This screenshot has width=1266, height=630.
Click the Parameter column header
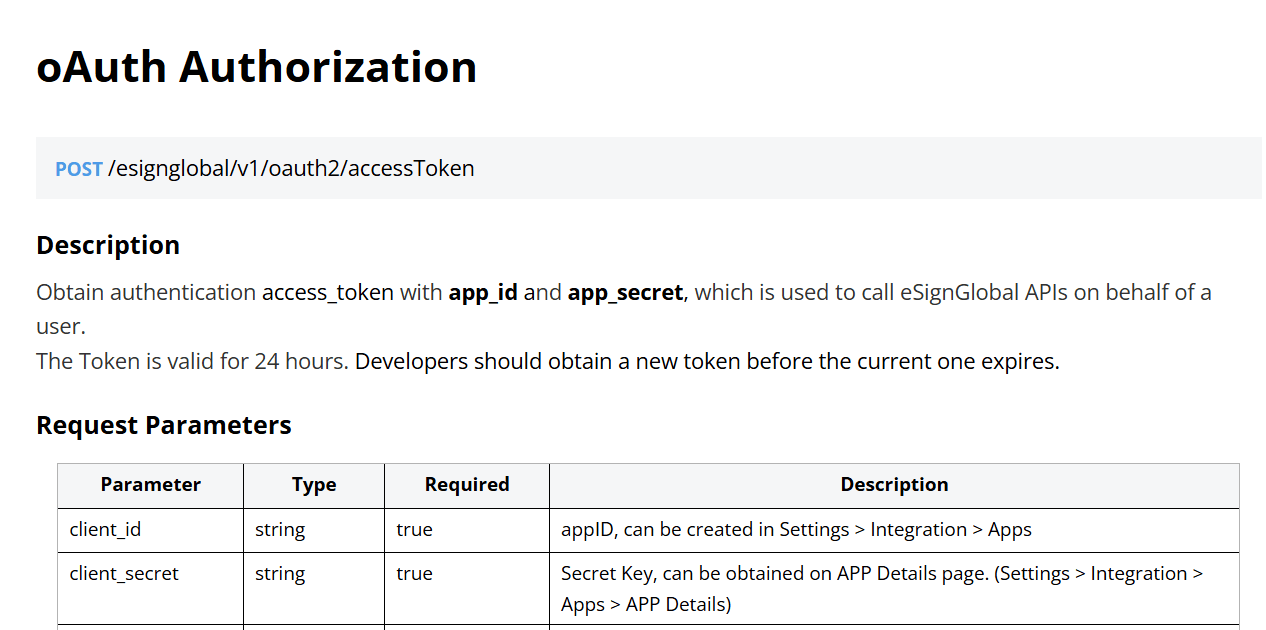(x=150, y=485)
